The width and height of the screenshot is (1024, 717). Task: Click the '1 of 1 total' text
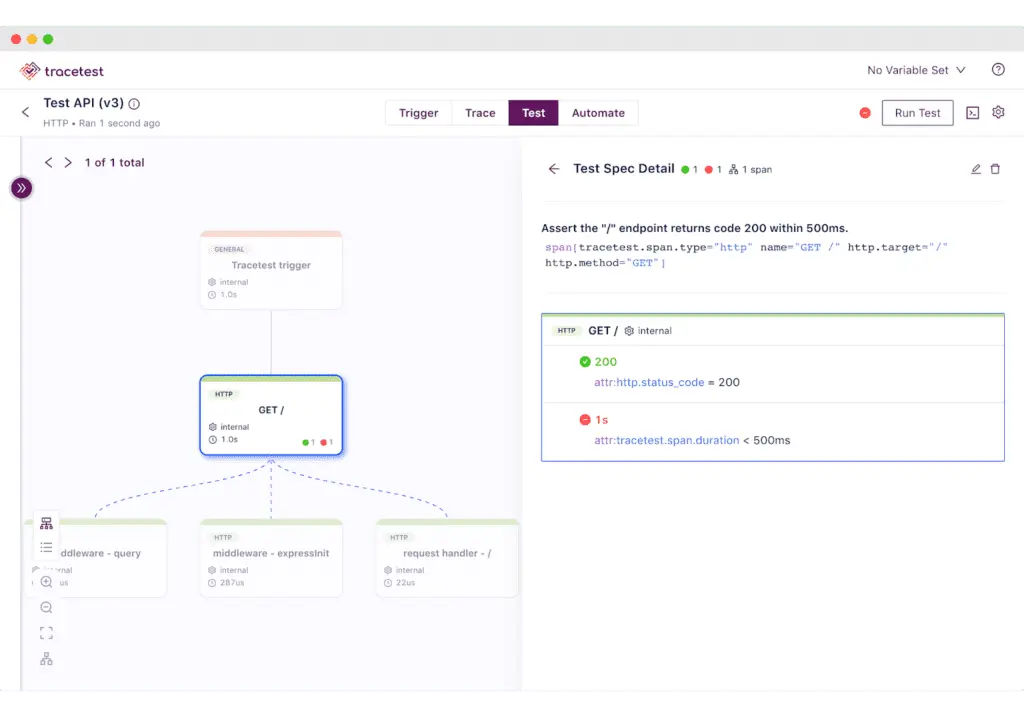114,163
